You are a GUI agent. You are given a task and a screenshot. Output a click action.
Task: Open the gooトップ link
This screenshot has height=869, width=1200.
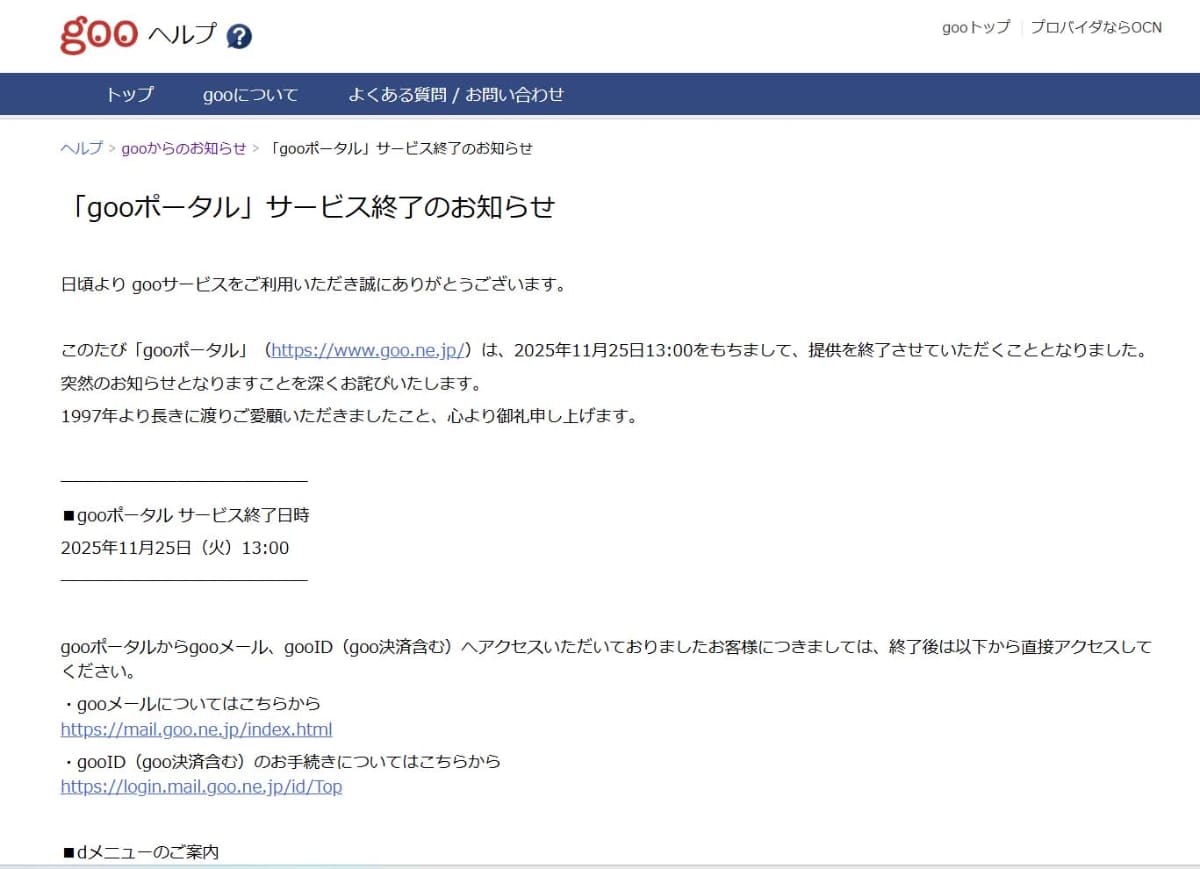pyautogui.click(x=976, y=27)
